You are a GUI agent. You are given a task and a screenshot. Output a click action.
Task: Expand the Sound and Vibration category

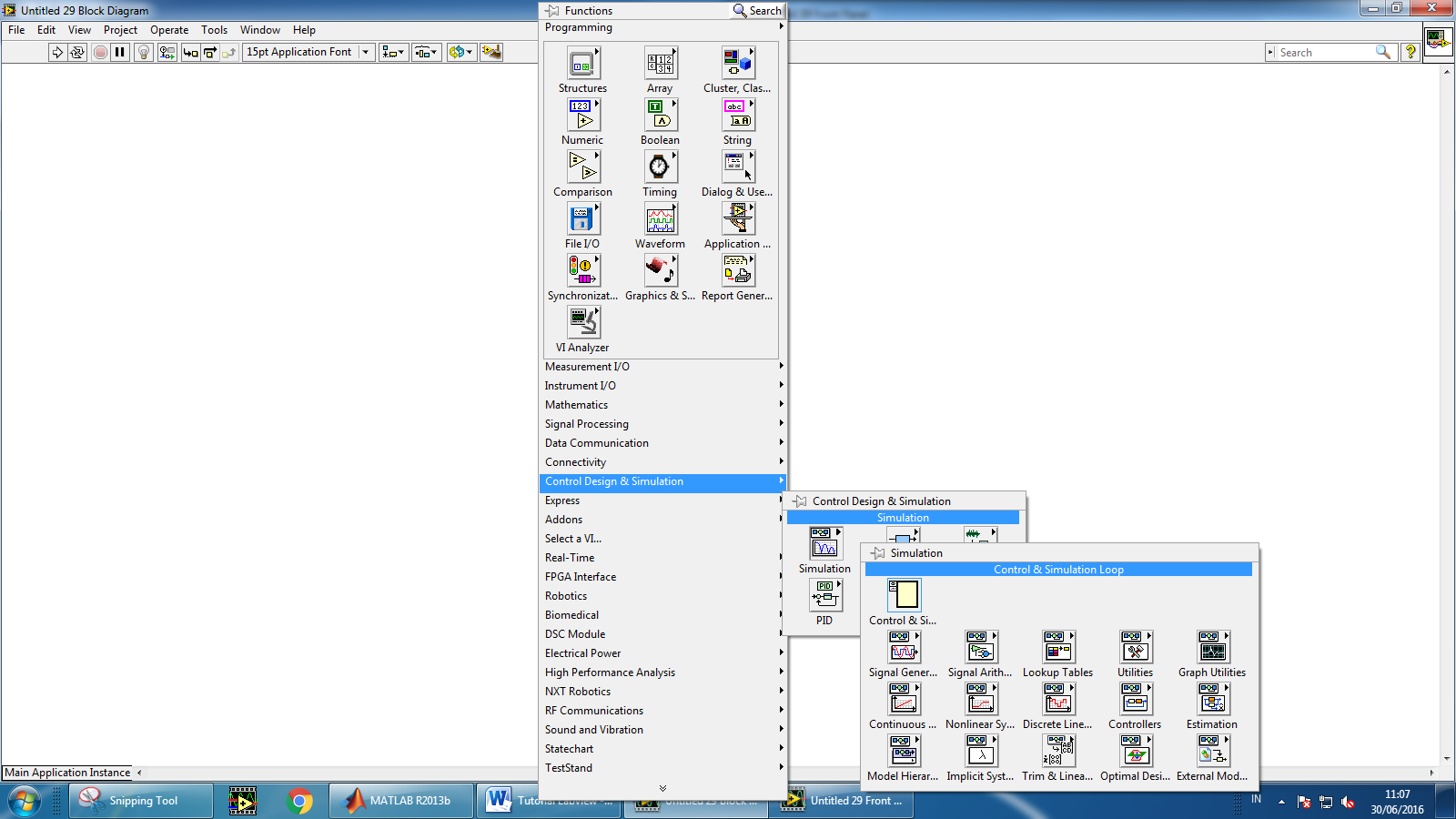click(x=663, y=730)
